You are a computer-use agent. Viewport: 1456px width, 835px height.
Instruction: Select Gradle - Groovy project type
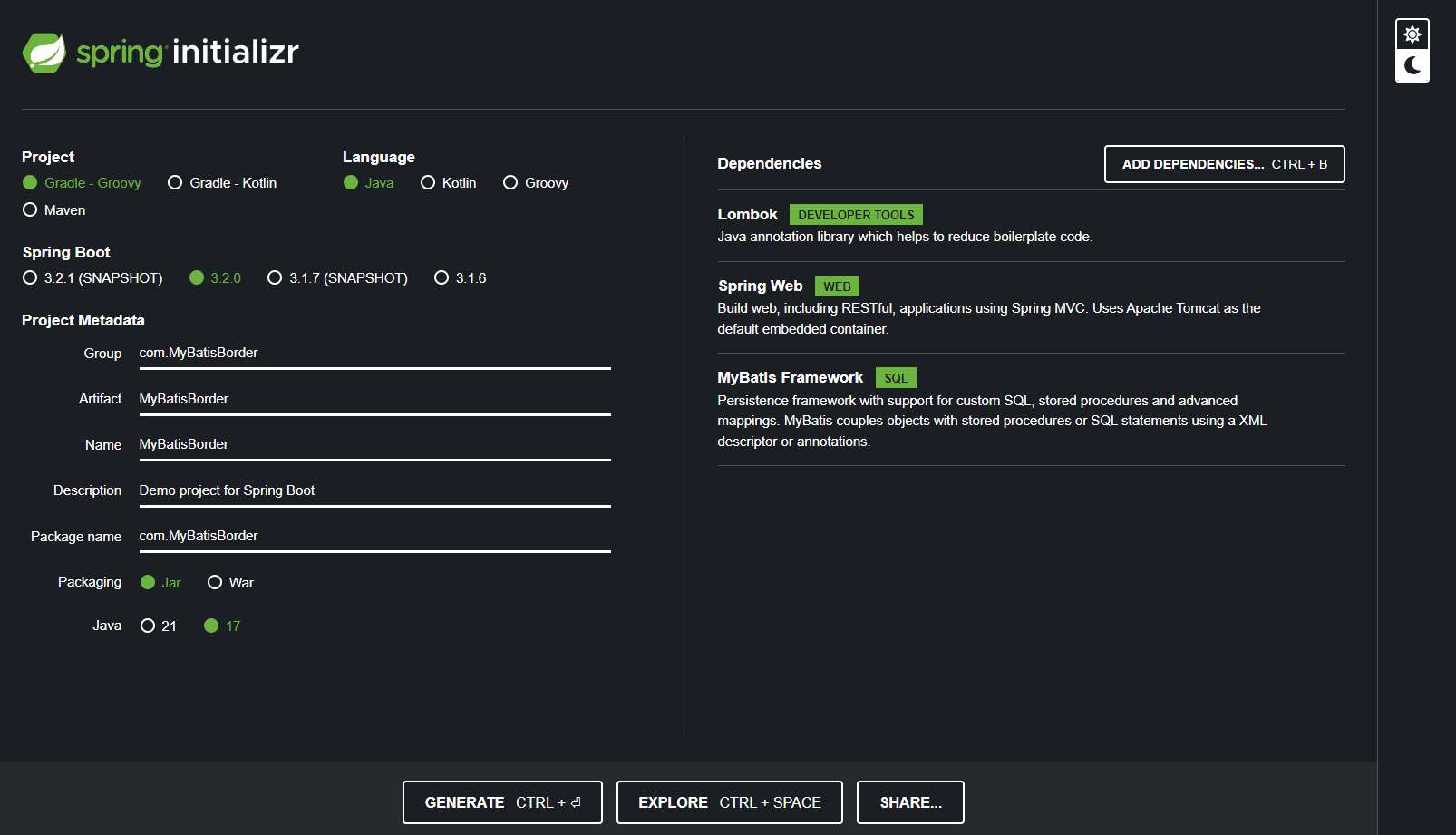[x=82, y=183]
